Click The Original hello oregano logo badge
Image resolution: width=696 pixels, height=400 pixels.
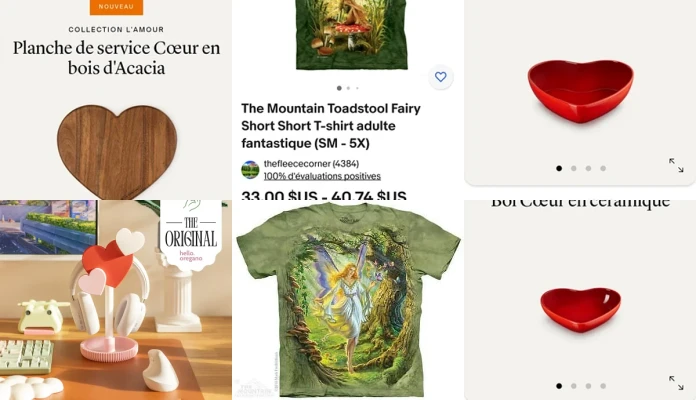(190, 235)
